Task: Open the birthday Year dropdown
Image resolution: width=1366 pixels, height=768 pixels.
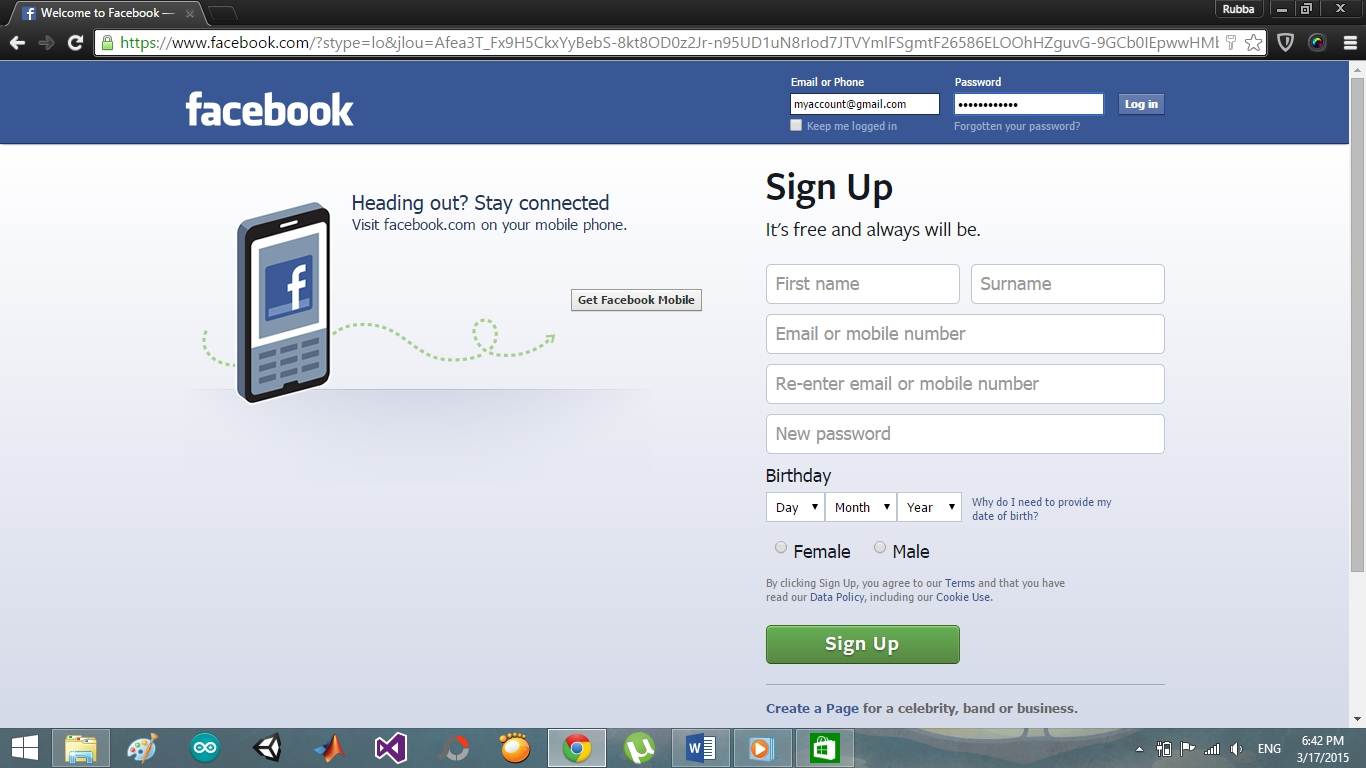Action: (x=929, y=507)
